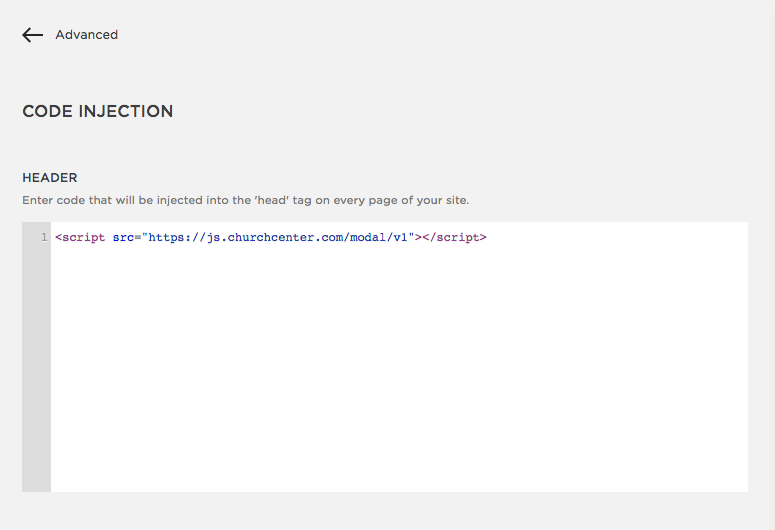Select line number 1 in the gutter

44,237
